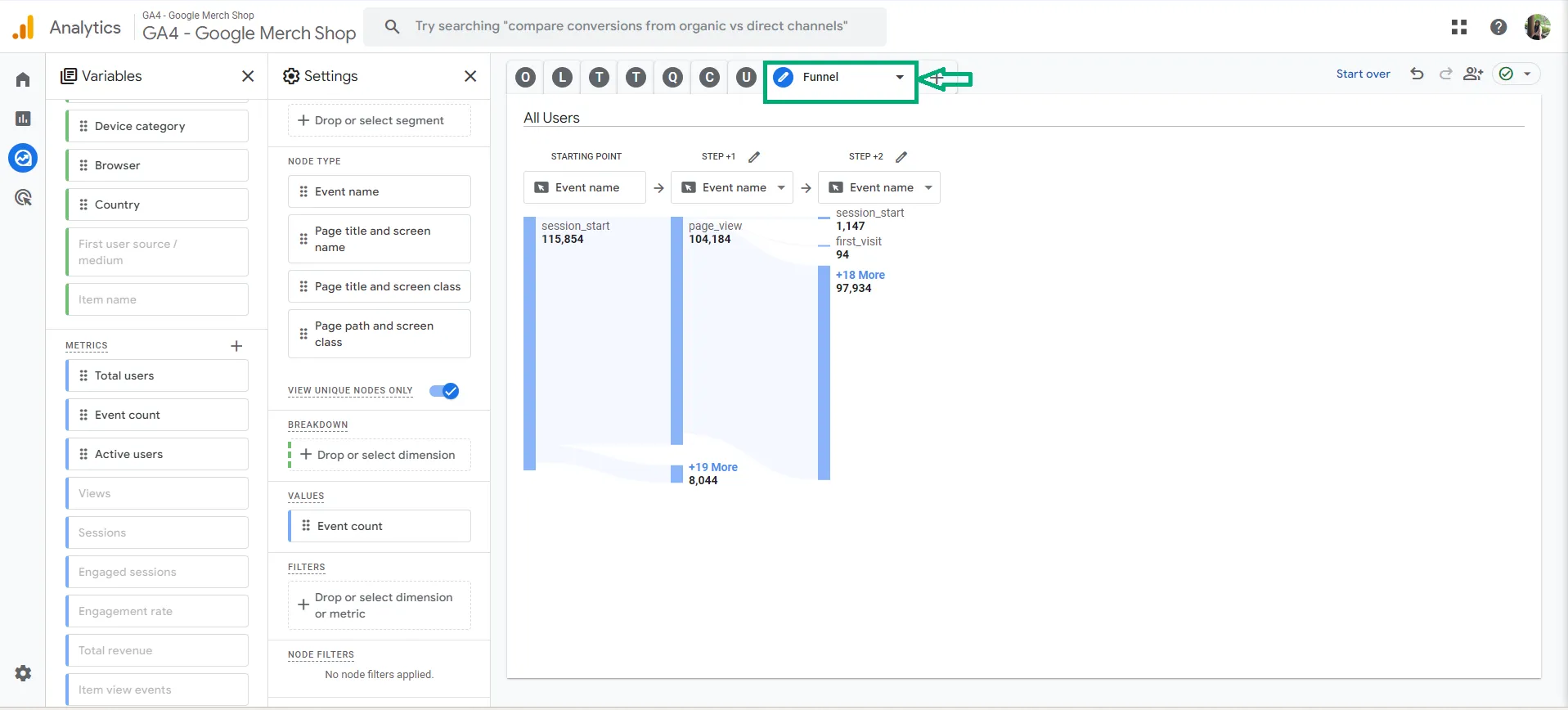Select the Event count value chip
This screenshot has height=710, width=1568.
(380, 526)
